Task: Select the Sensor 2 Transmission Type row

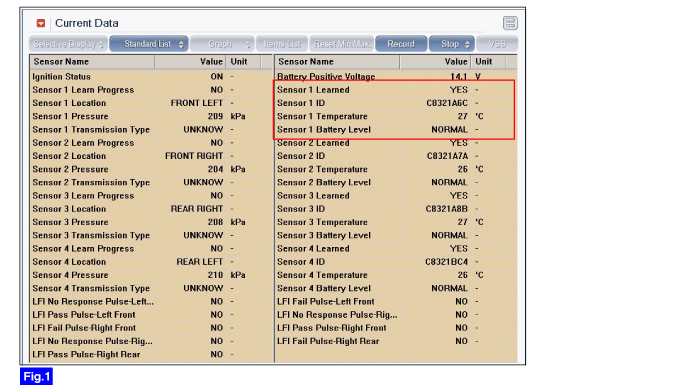Action: (151, 183)
